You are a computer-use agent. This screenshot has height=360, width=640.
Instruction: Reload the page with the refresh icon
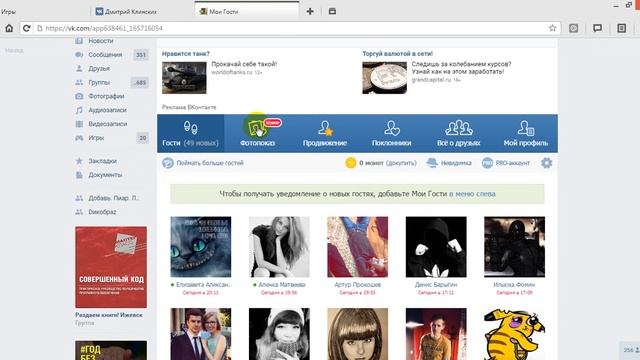point(27,28)
